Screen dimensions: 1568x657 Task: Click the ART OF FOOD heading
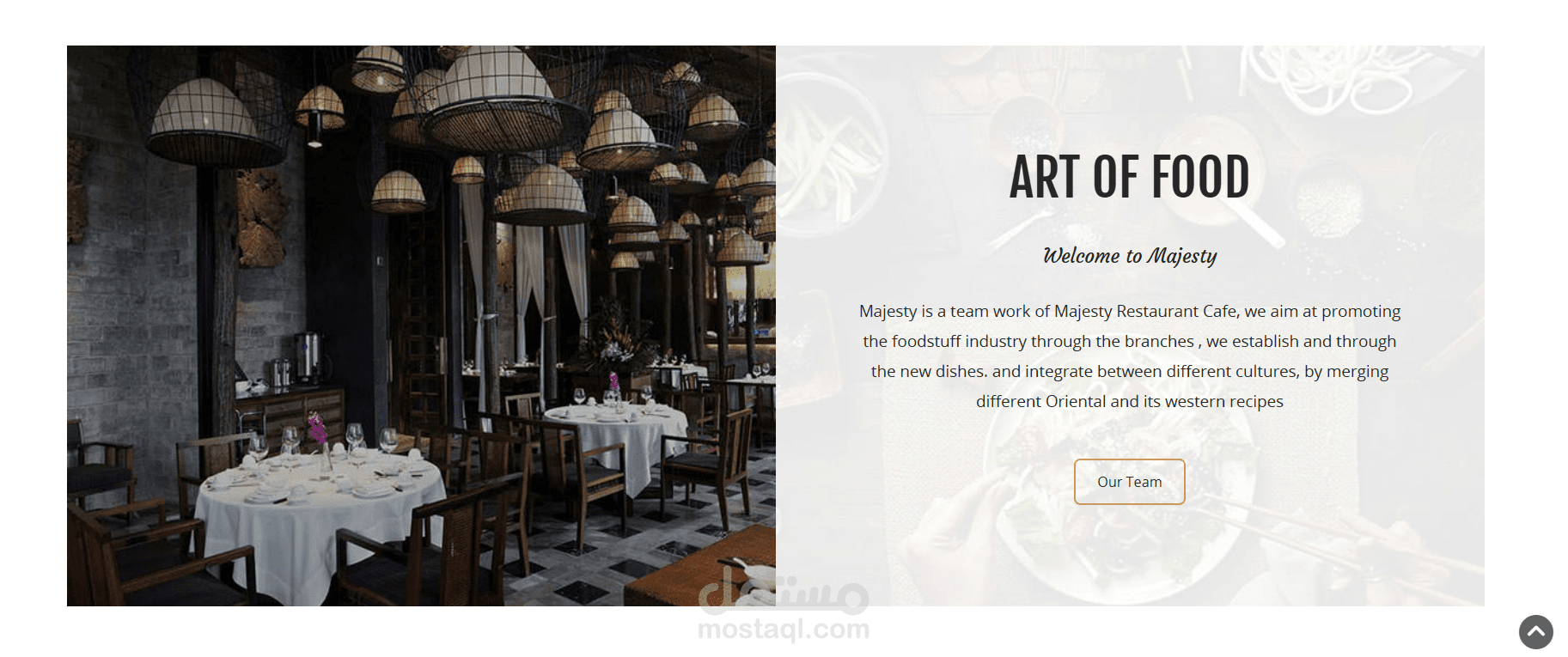[x=1129, y=177]
